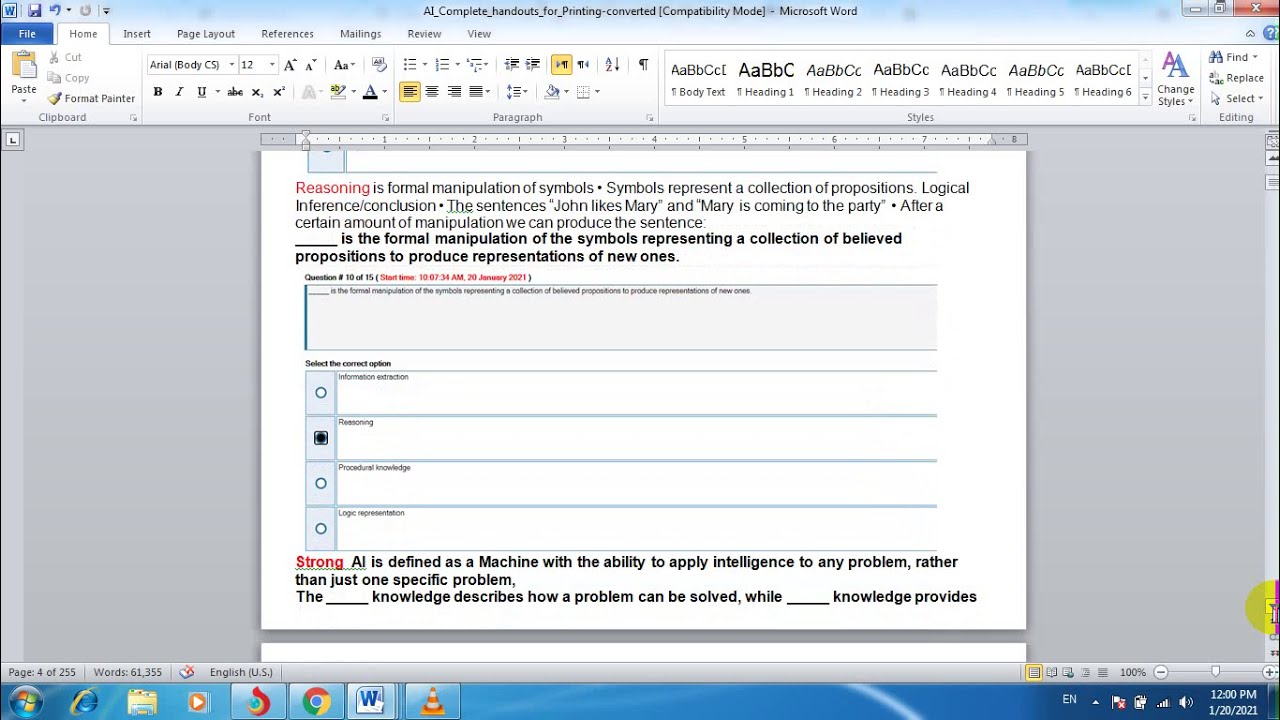Open the font name dropdown
This screenshot has width=1280, height=720.
click(x=231, y=64)
